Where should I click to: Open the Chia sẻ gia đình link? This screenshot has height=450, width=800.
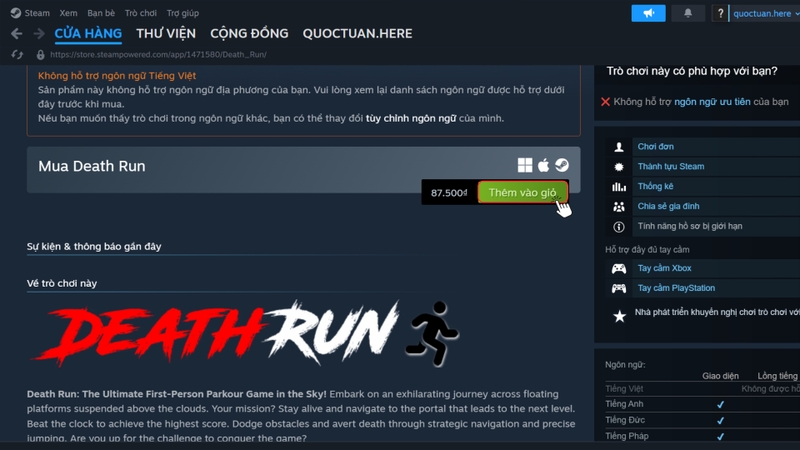tap(668, 206)
